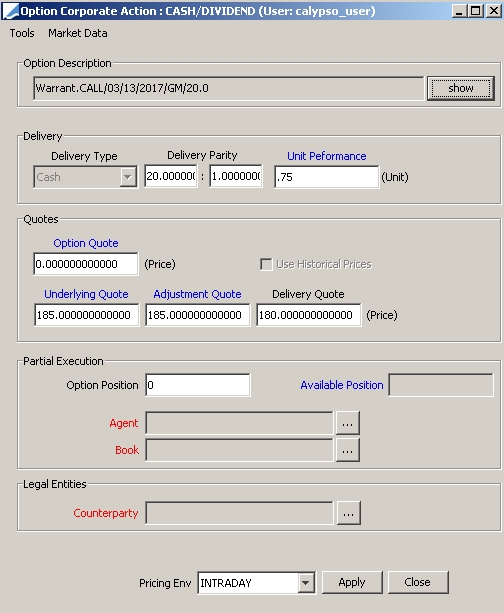Open the Counterparty browse ellipsis button
The image size is (504, 613).
pyautogui.click(x=348, y=513)
